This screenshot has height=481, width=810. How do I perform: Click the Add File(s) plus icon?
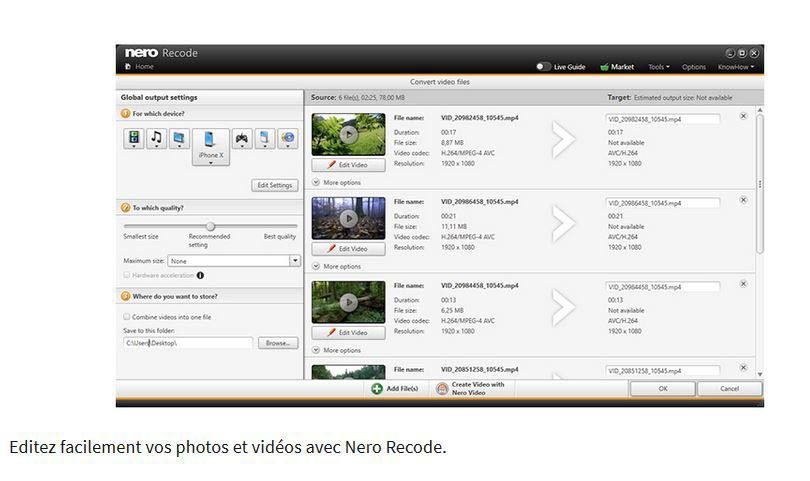(x=377, y=388)
